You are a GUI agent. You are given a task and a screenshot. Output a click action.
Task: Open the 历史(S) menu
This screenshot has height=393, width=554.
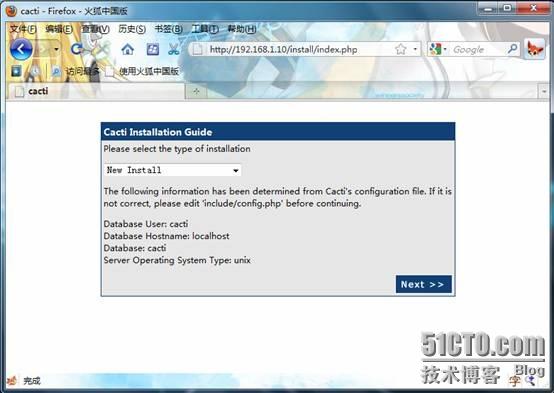pyautogui.click(x=132, y=29)
